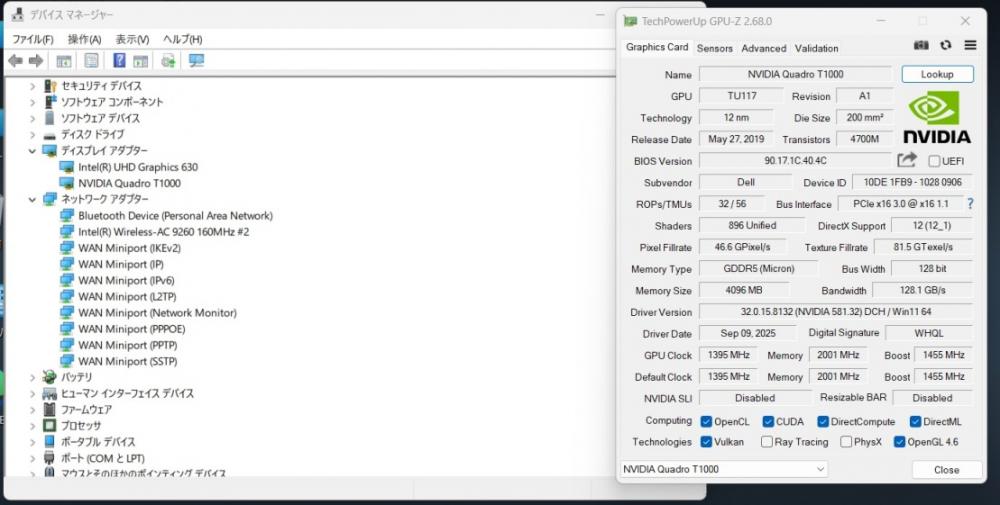Viewport: 1000px width, 505px height.
Task: Click the Forward arrow in Device Manager toolbar
Action: pos(36,61)
